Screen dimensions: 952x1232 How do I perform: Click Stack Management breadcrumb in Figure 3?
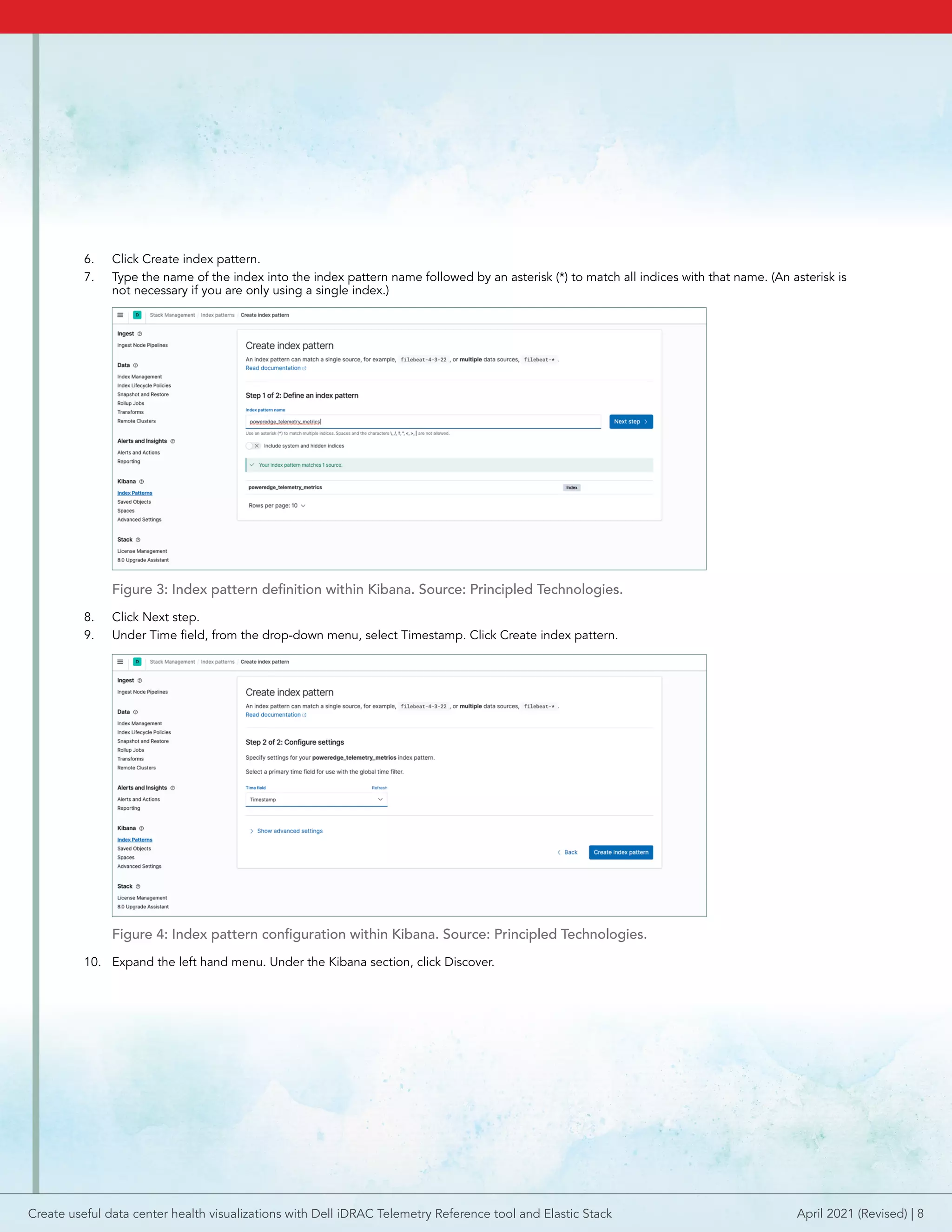click(172, 315)
